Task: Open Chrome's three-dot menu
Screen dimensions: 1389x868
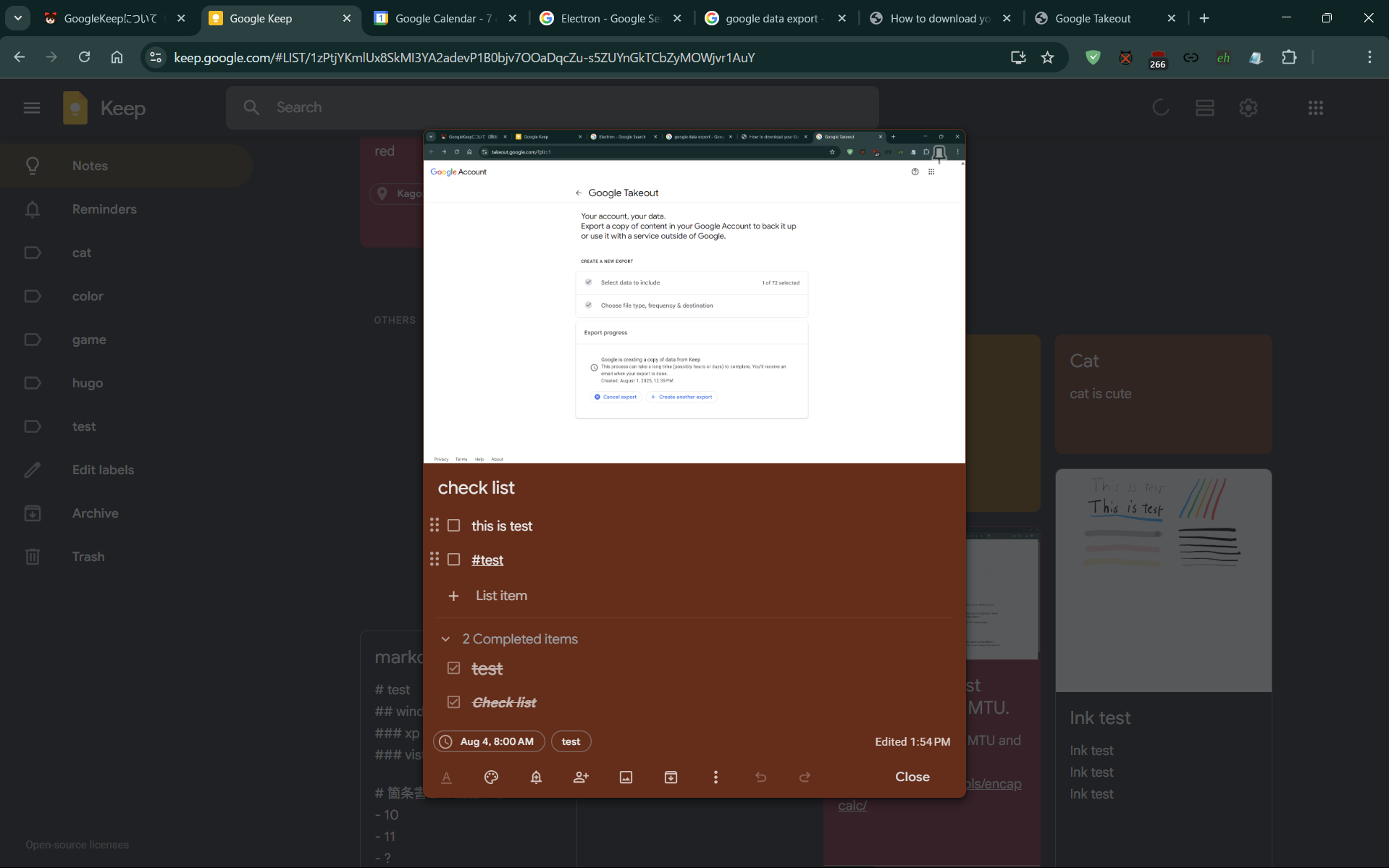Action: [1369, 57]
